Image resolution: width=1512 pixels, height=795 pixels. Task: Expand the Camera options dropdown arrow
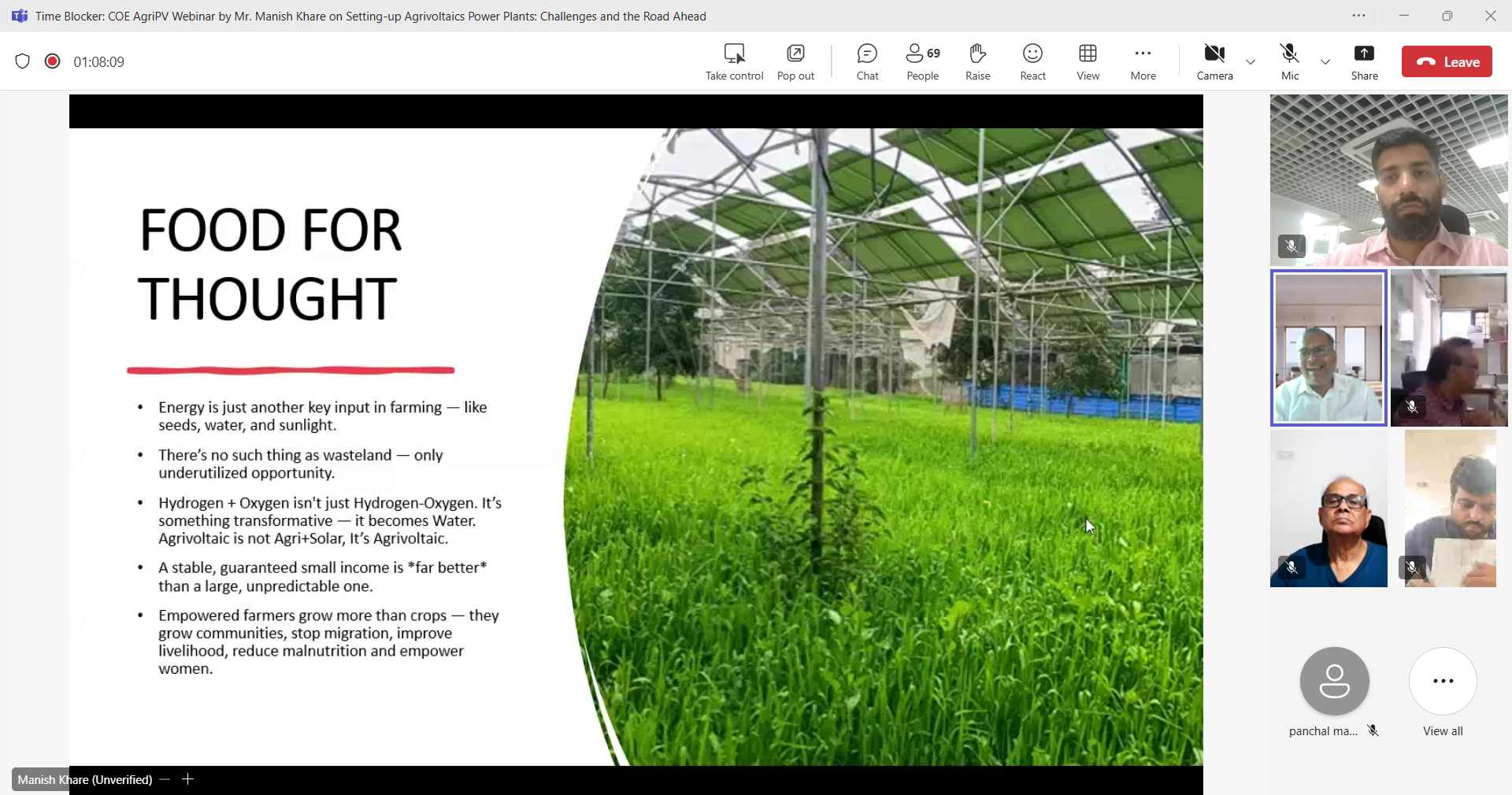pos(1251,62)
